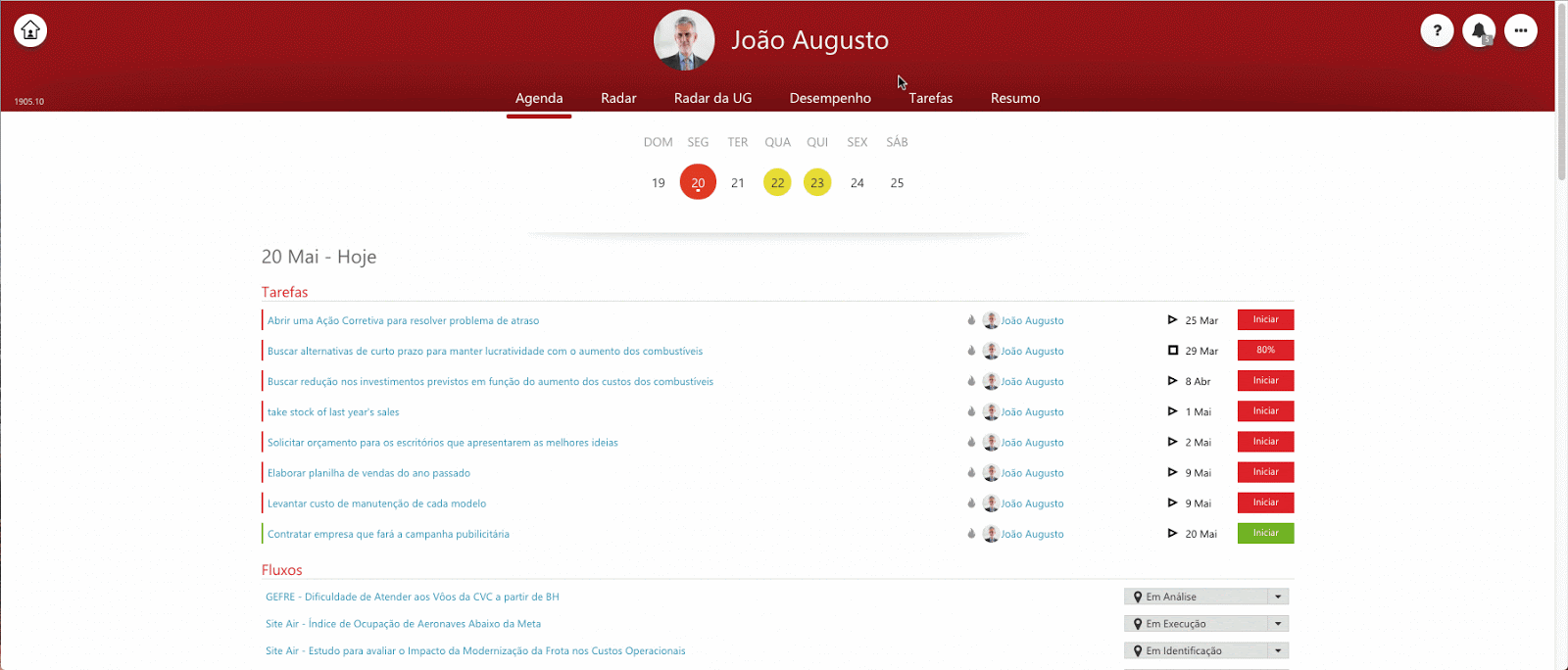Open the 'Em Execução' dropdown arrow

coord(1278,624)
